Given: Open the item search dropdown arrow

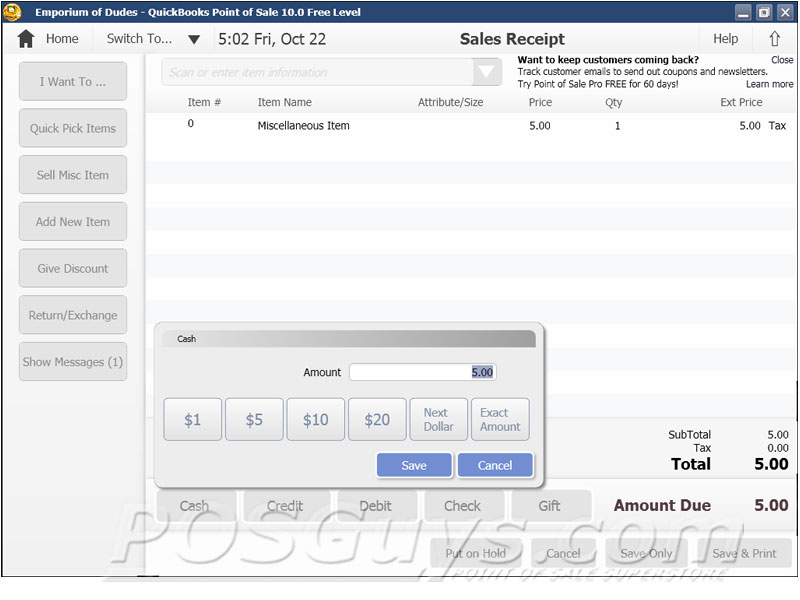Looking at the screenshot, I should (x=486, y=72).
